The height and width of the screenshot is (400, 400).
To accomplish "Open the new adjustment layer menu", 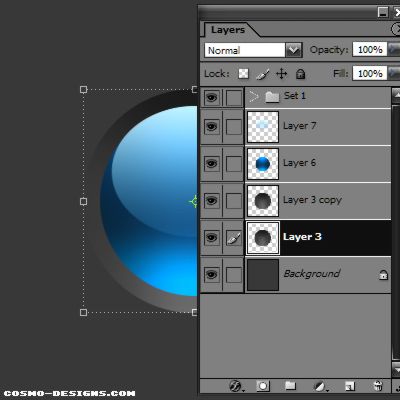I will tap(320, 386).
